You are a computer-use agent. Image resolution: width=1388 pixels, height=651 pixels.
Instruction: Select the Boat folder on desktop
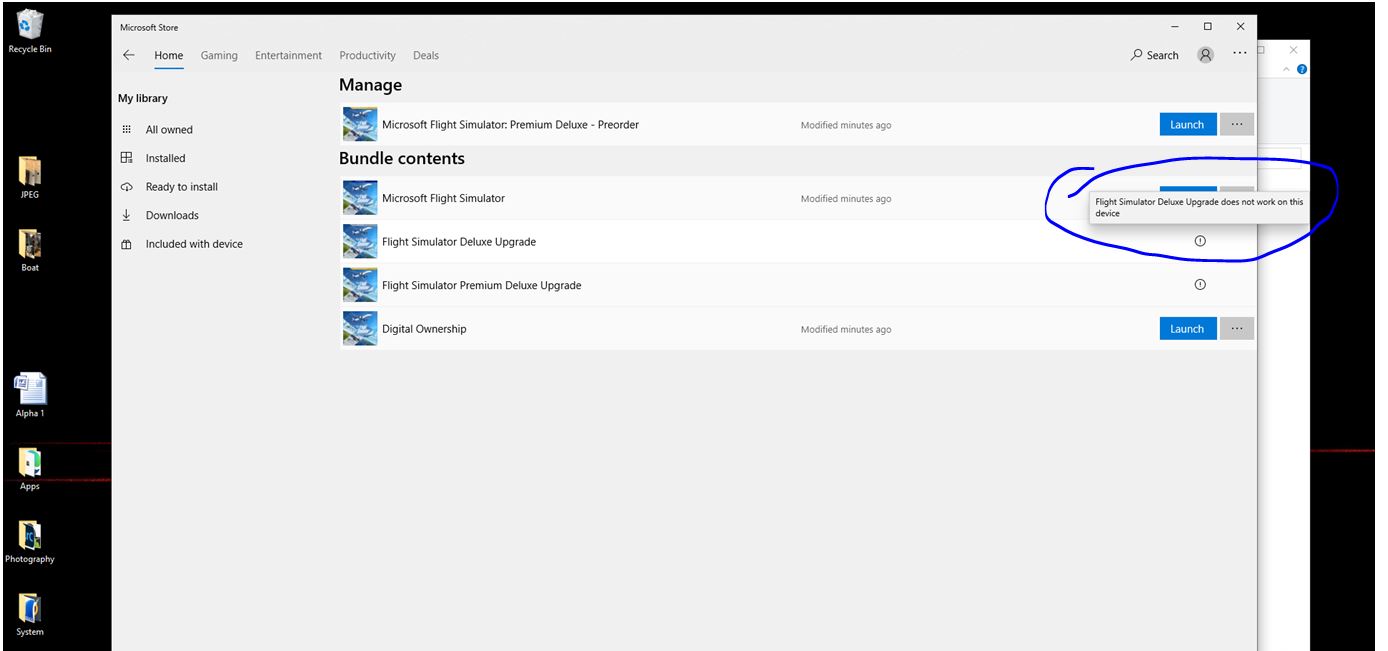point(30,250)
